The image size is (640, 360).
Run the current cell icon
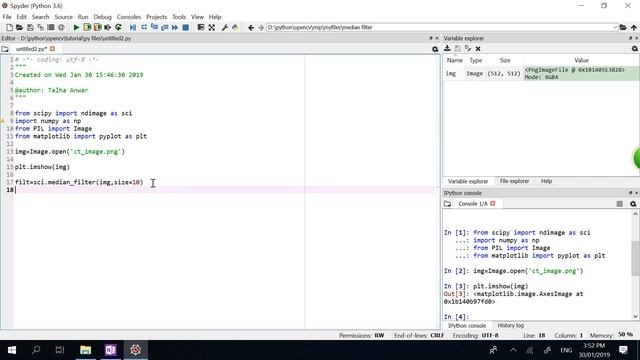(x=87, y=27)
